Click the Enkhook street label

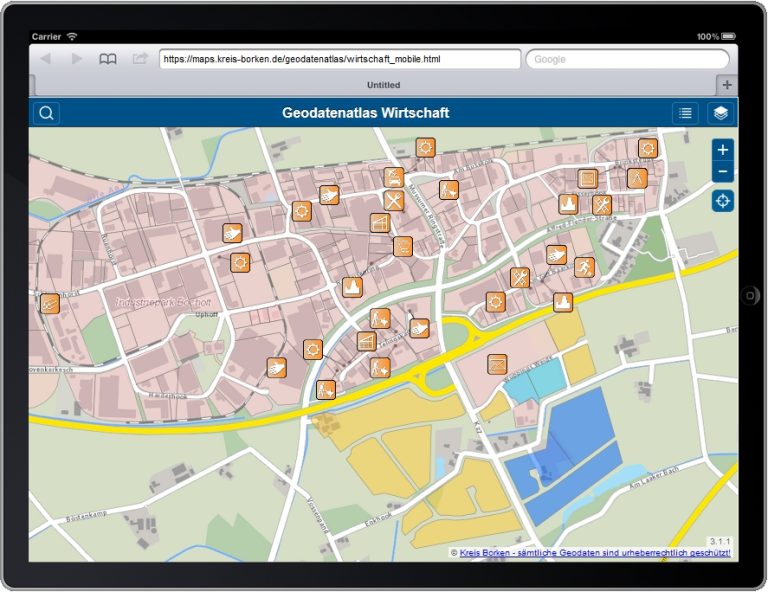point(378,520)
